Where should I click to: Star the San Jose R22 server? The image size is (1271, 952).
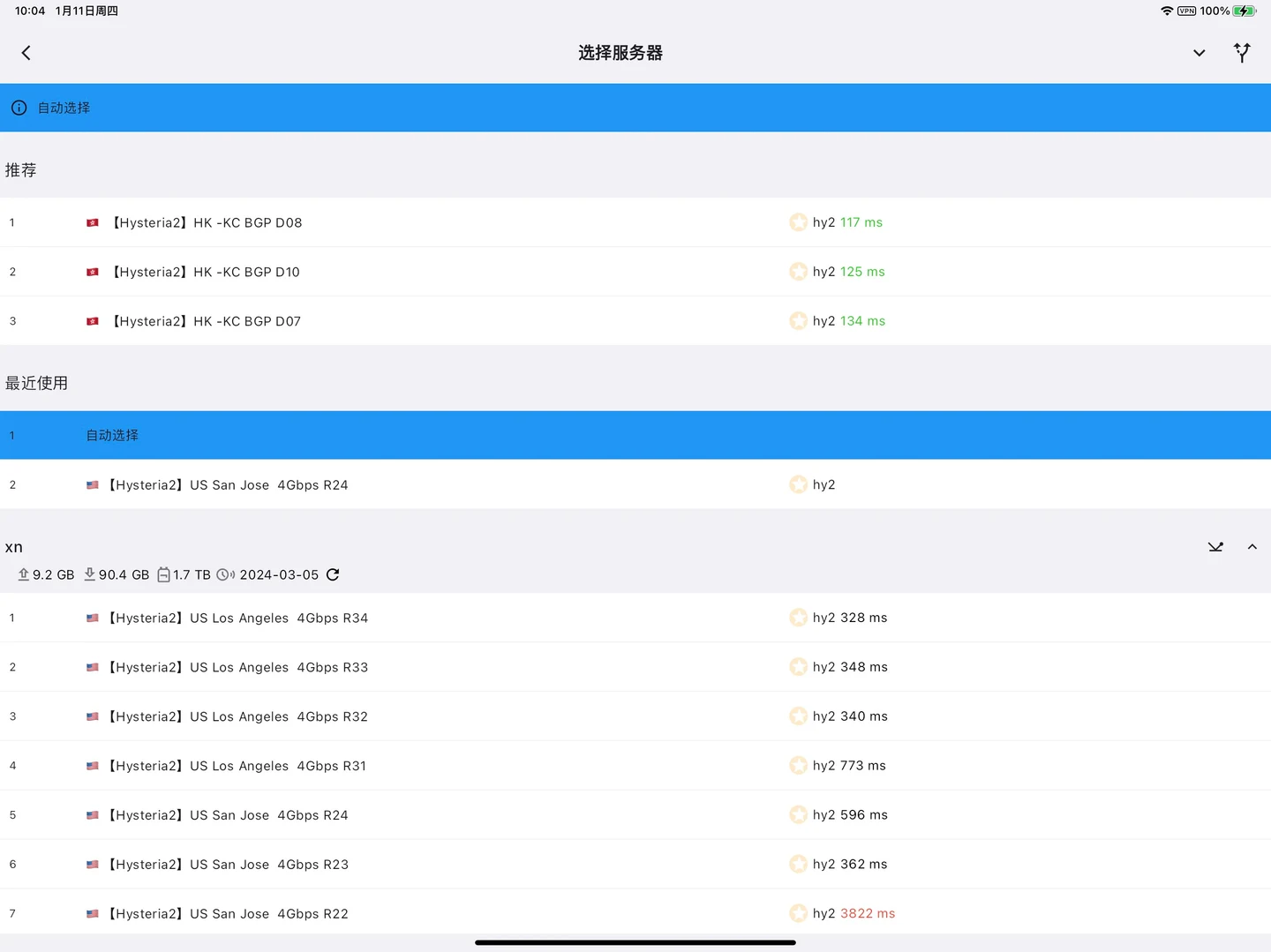(x=798, y=913)
